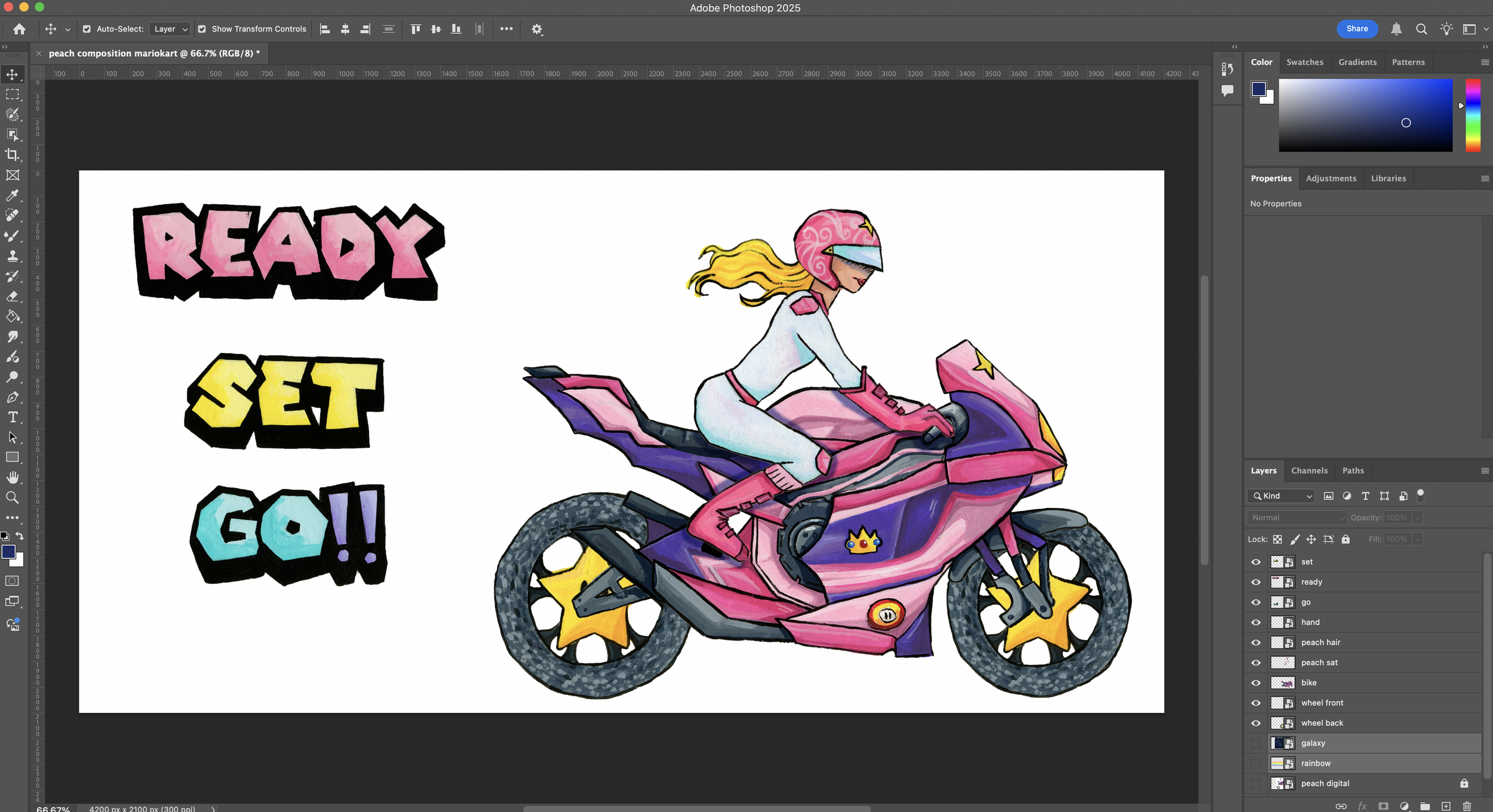Select the Horizontal Type tool
This screenshot has width=1493, height=812.
point(12,417)
